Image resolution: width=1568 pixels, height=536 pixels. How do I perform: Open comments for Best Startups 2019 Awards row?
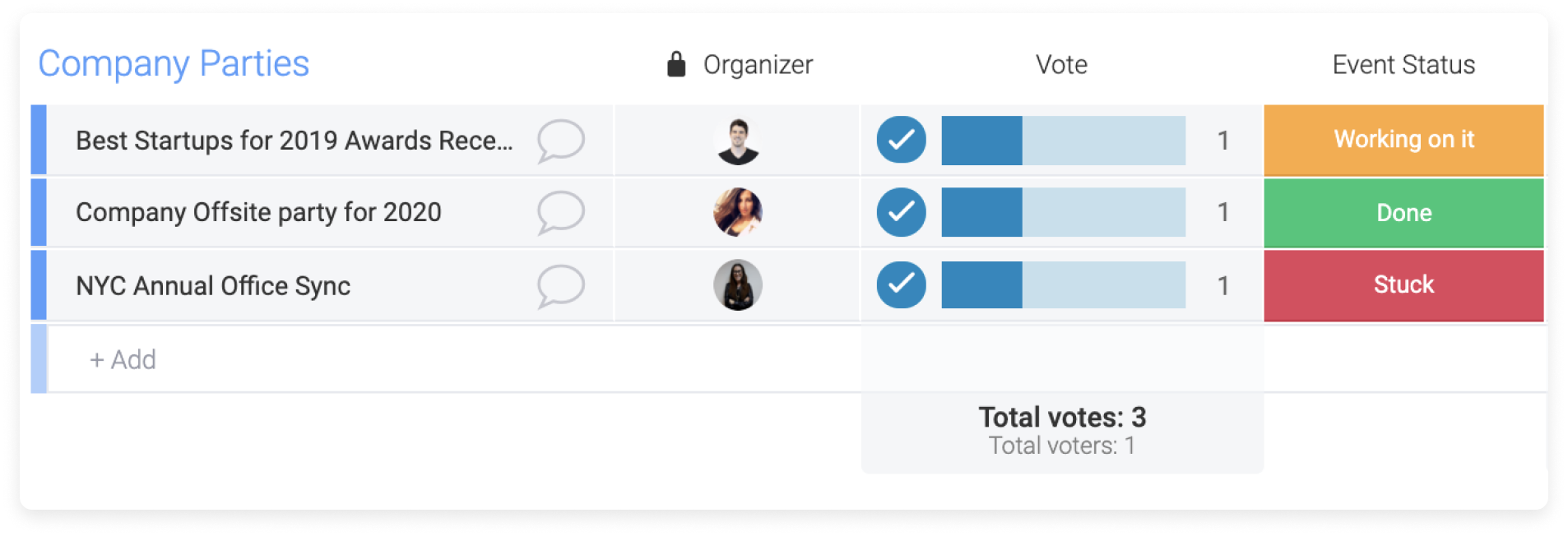click(560, 141)
